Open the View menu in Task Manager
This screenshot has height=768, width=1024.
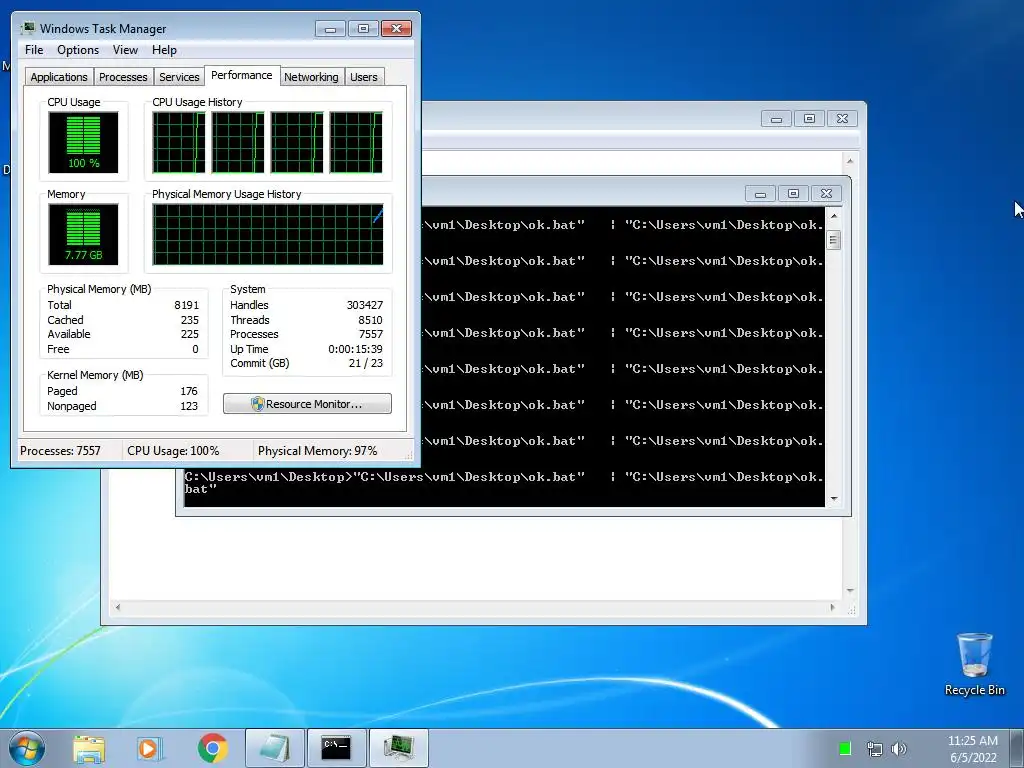tap(125, 50)
